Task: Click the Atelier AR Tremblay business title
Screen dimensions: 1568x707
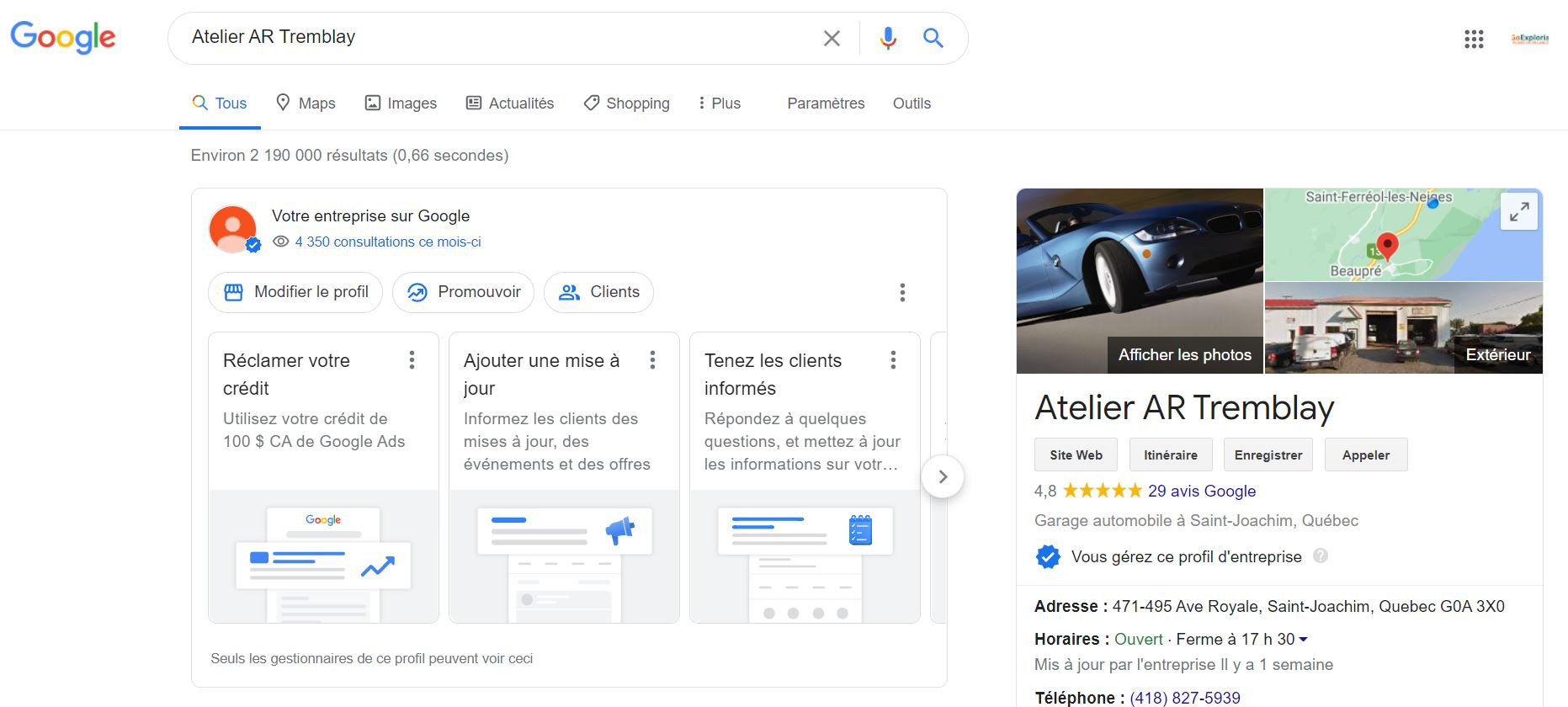Action: (1184, 407)
